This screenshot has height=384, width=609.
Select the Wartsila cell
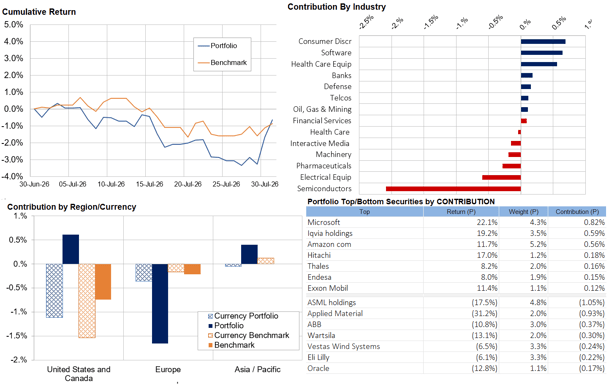[x=321, y=335]
